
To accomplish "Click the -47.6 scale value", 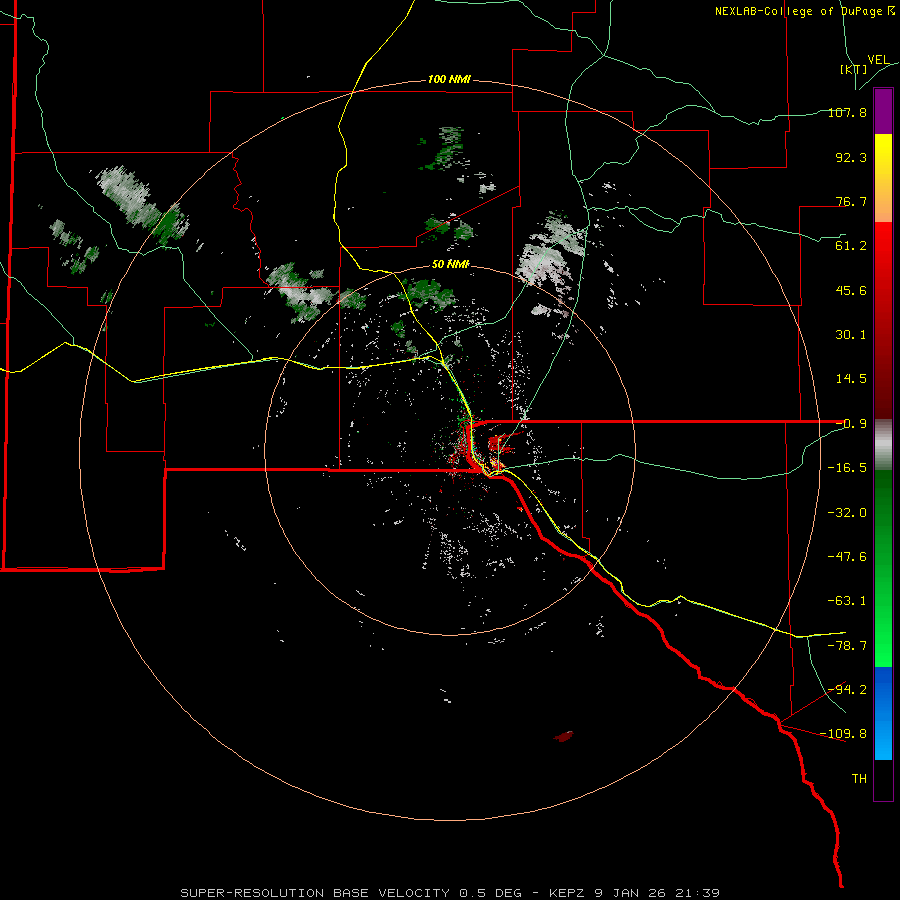I will (x=847, y=556).
